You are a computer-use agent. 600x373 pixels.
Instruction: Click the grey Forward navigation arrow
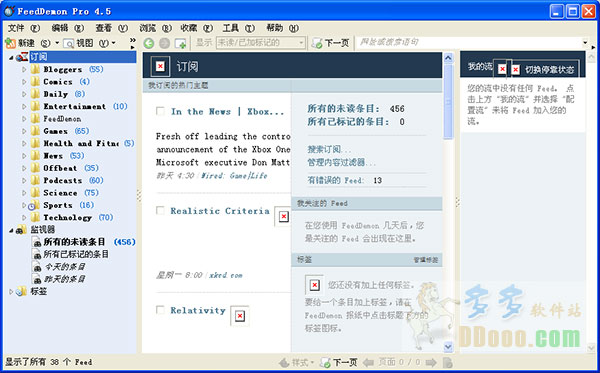click(165, 43)
